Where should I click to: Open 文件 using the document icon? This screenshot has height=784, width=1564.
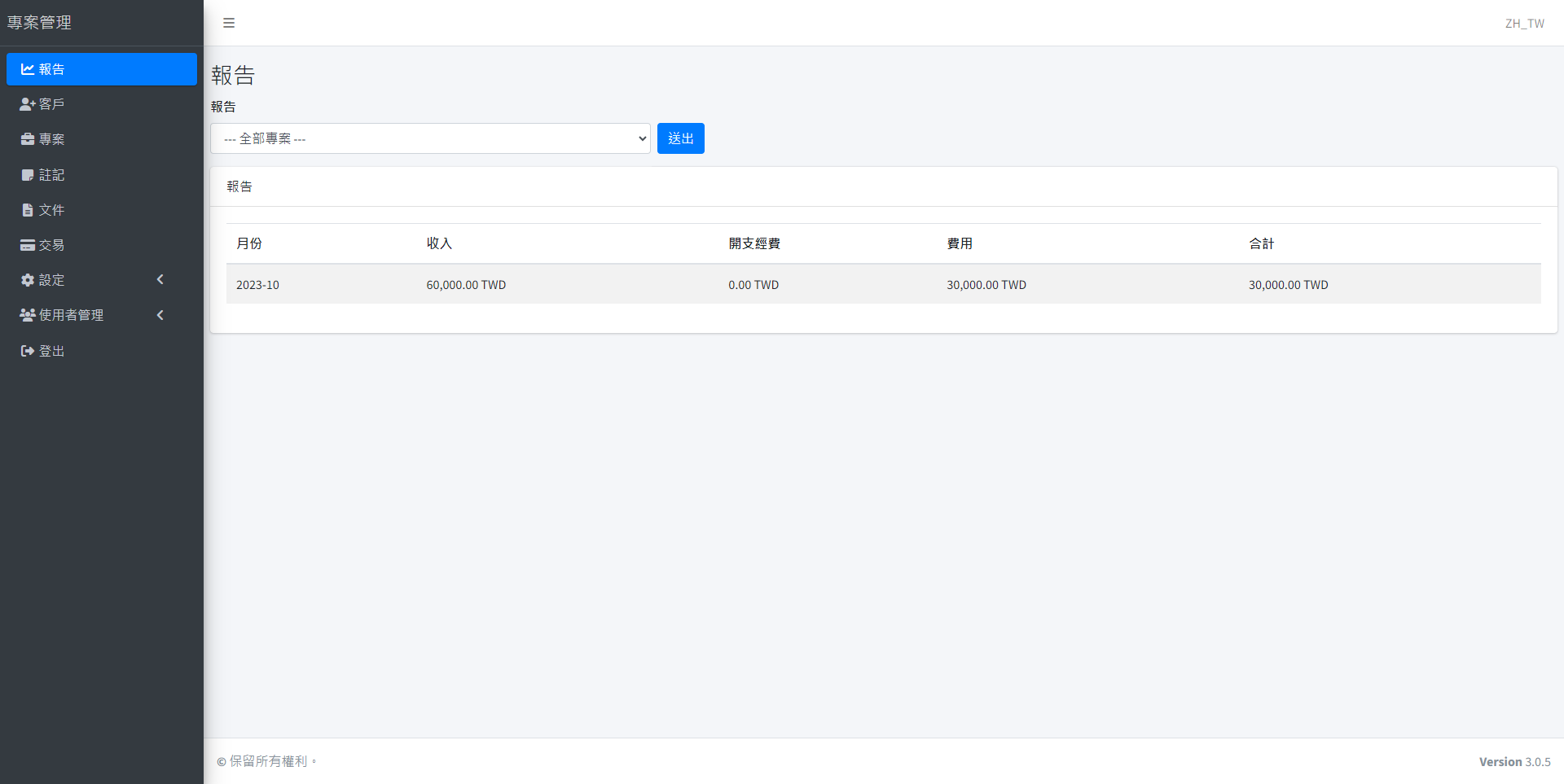(27, 209)
